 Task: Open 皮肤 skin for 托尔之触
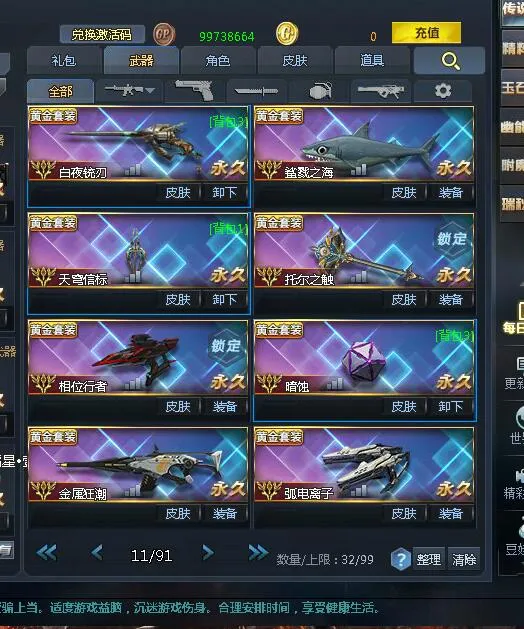click(404, 300)
